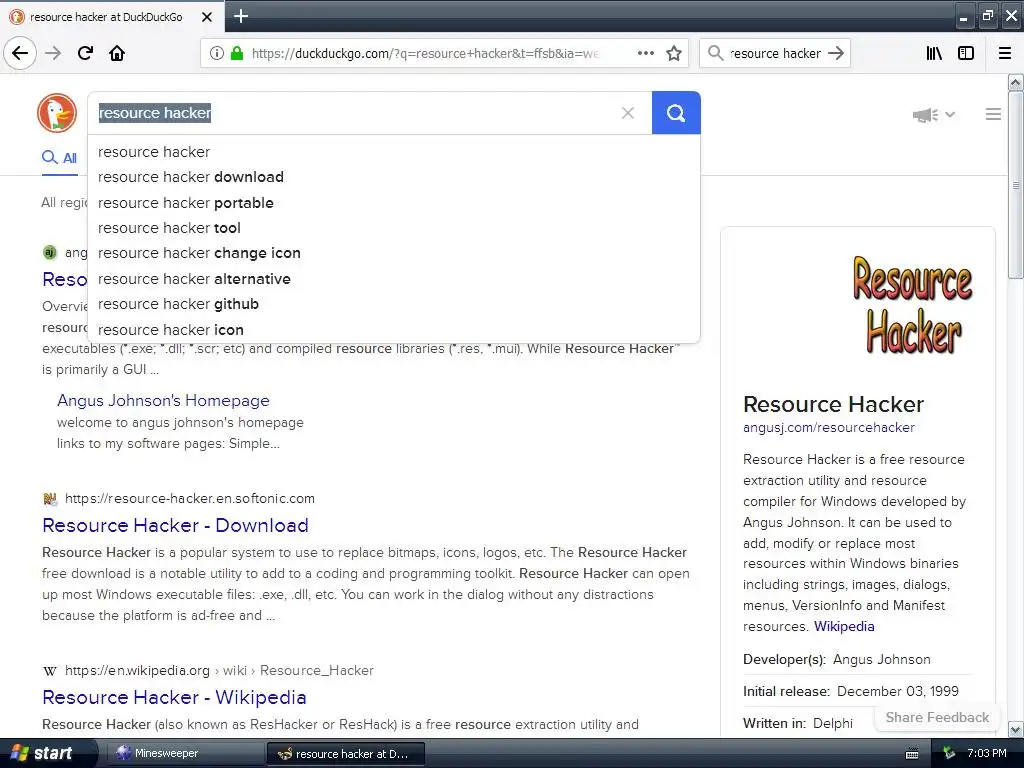Click the softonic favicon icon
This screenshot has width=1024, height=768.
coord(50,499)
